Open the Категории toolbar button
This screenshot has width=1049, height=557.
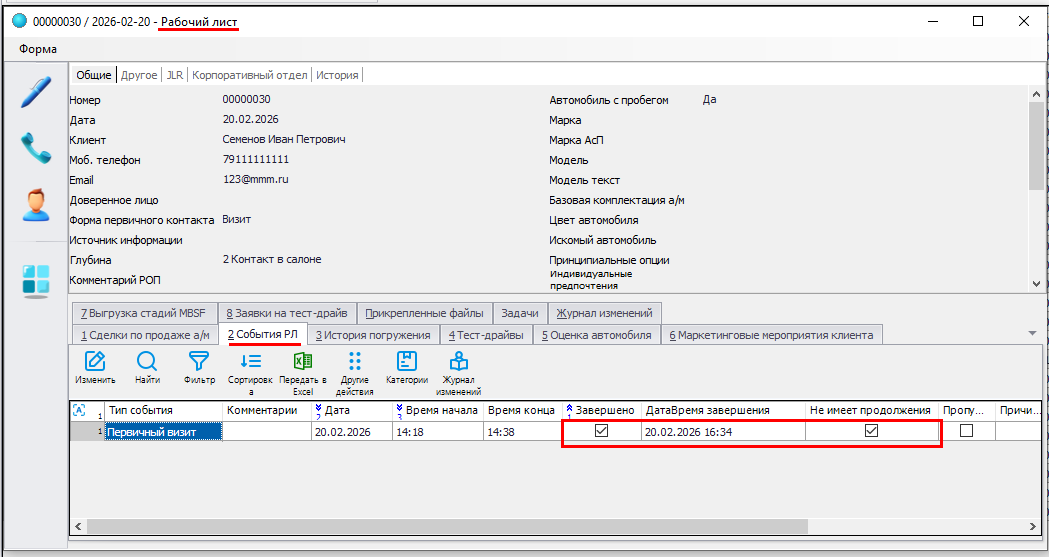point(407,367)
